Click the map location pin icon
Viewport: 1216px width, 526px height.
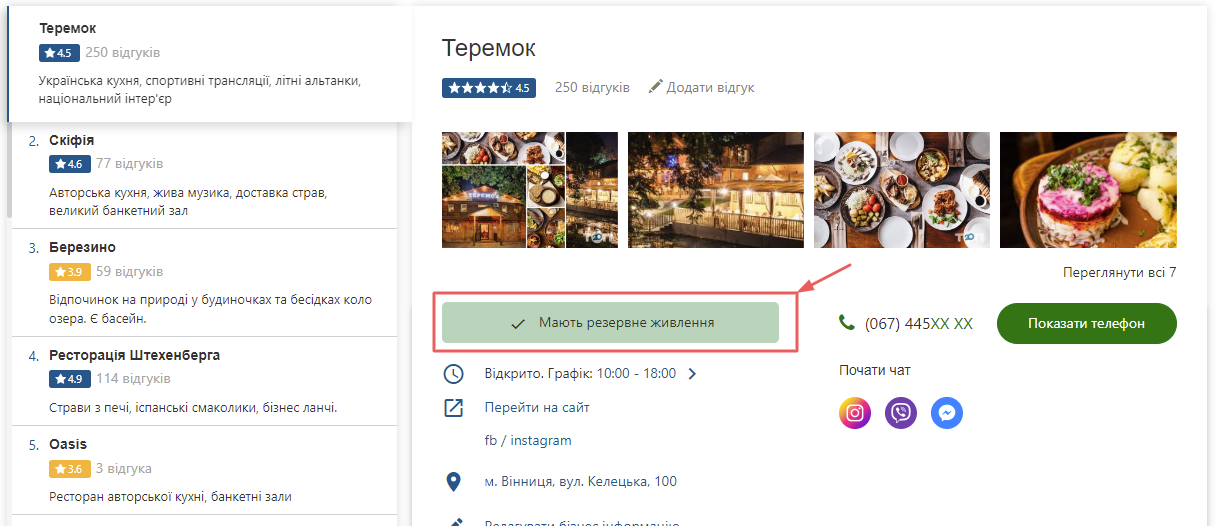454,482
